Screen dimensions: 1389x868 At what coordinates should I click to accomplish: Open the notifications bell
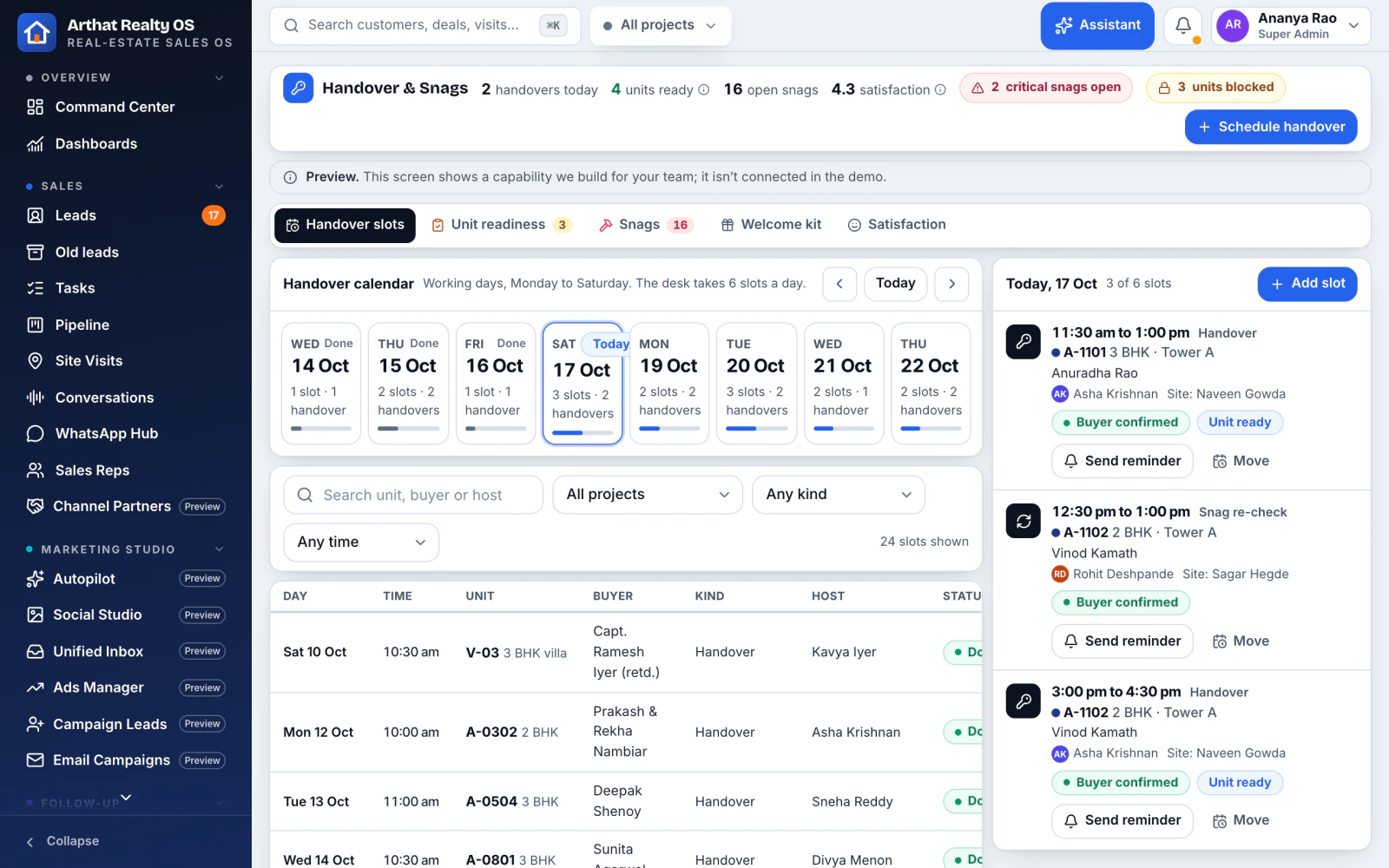(x=1182, y=26)
